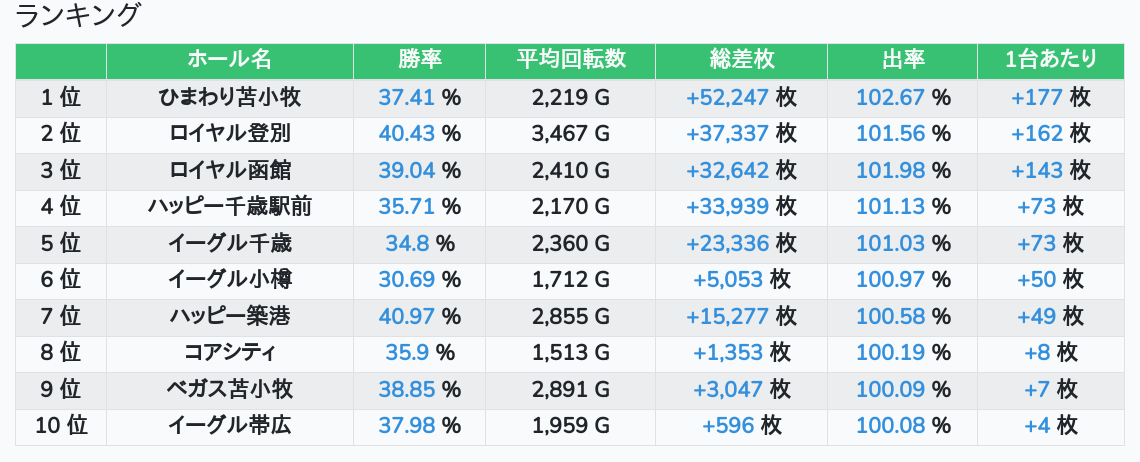
Task: Open the ひまわり苫小牧 hall name
Action: [x=229, y=98]
